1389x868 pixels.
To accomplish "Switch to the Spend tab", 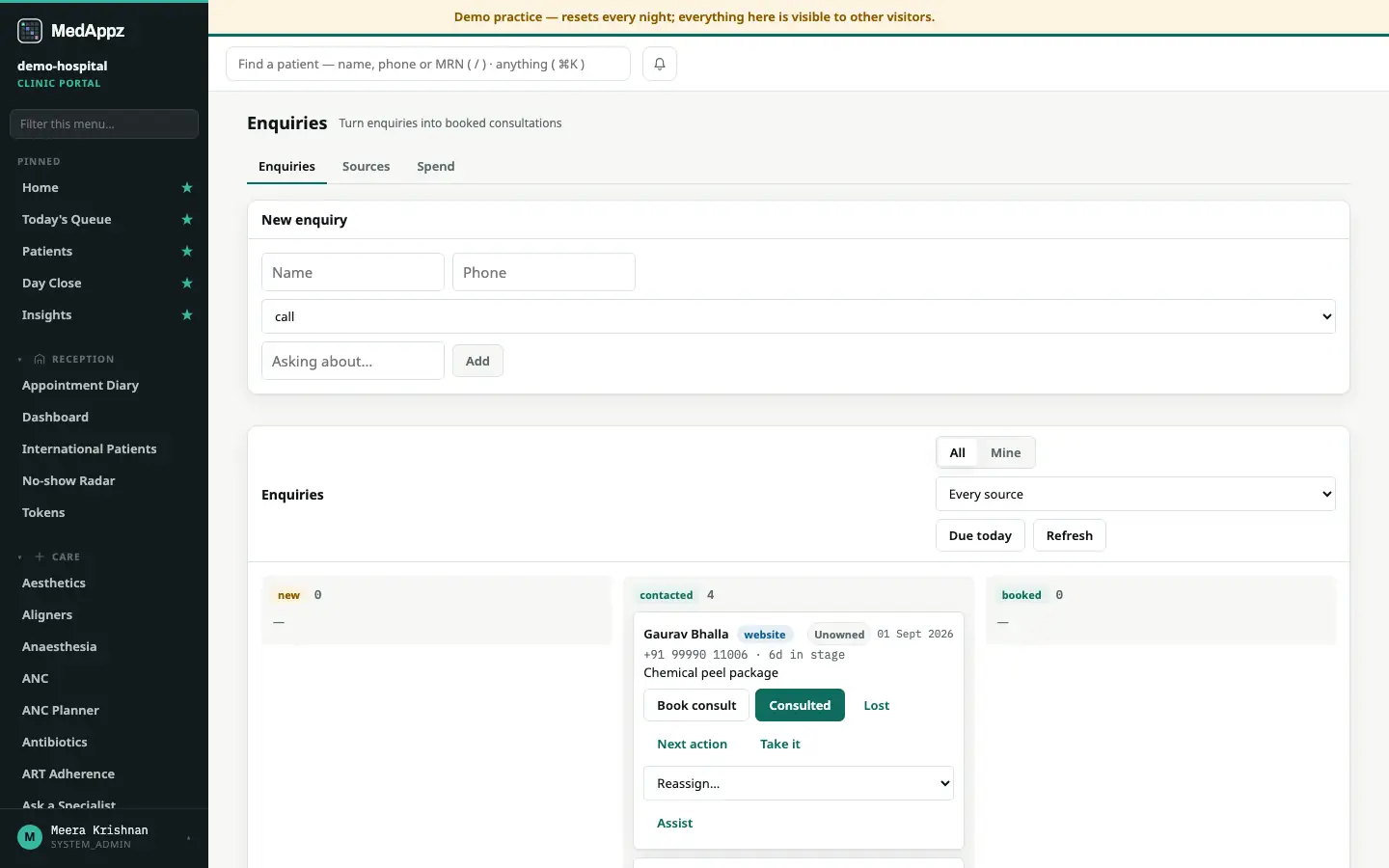I will tap(435, 167).
